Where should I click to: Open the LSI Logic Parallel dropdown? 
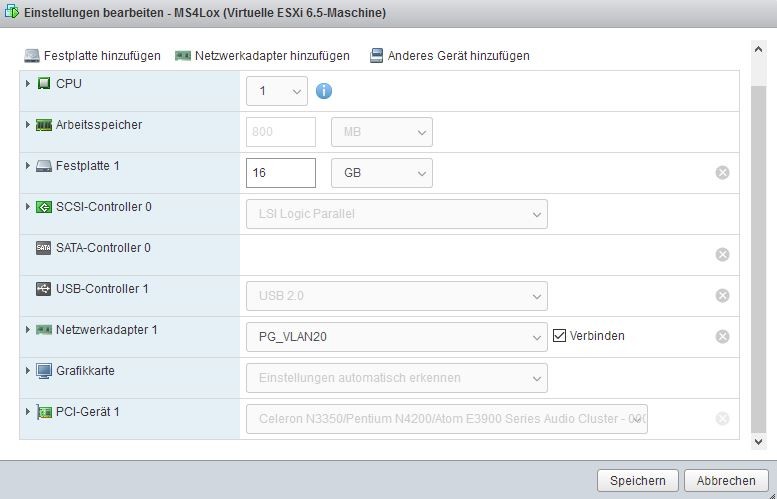click(396, 214)
